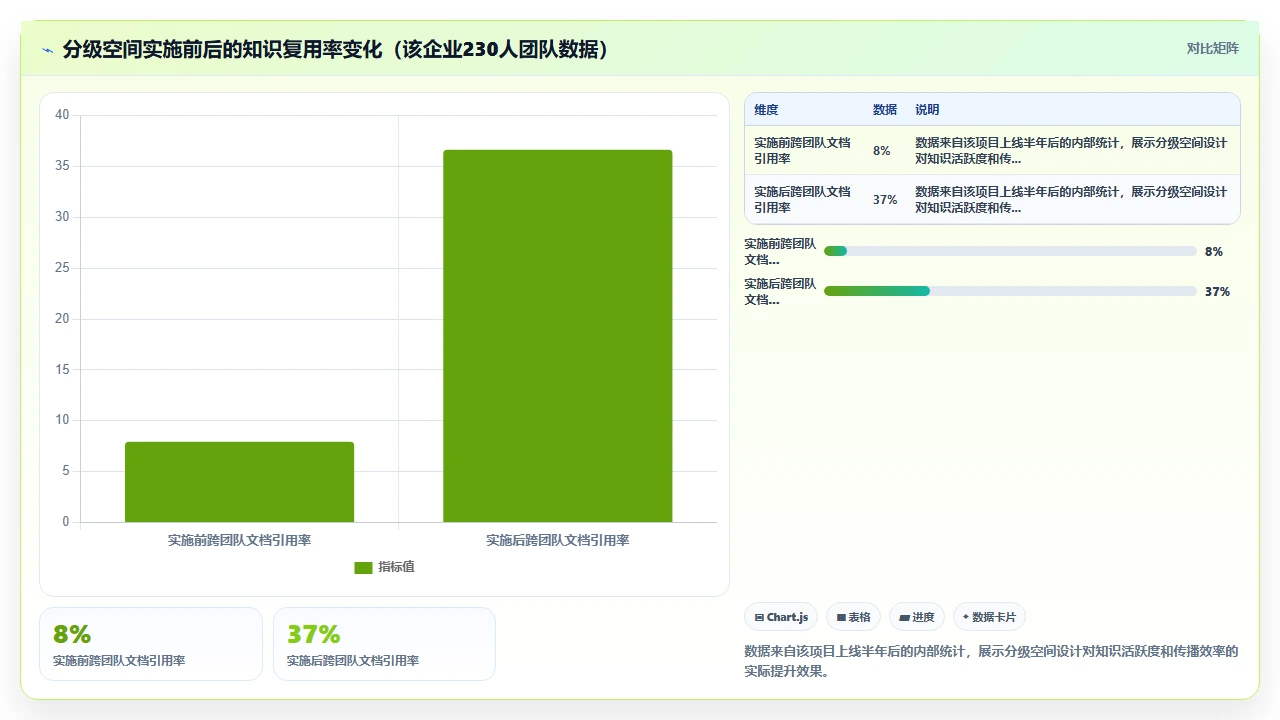1280x720 pixels.
Task: Click the 37% data card
Action: (x=384, y=644)
